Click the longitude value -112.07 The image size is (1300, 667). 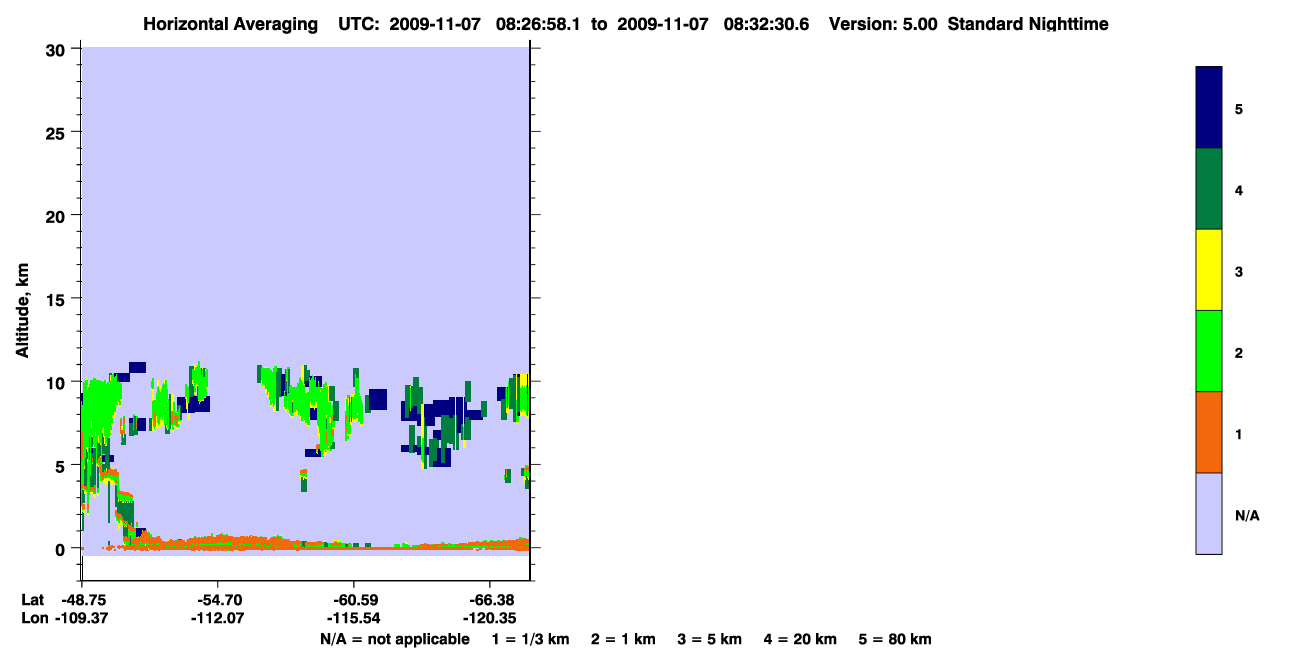tap(217, 618)
